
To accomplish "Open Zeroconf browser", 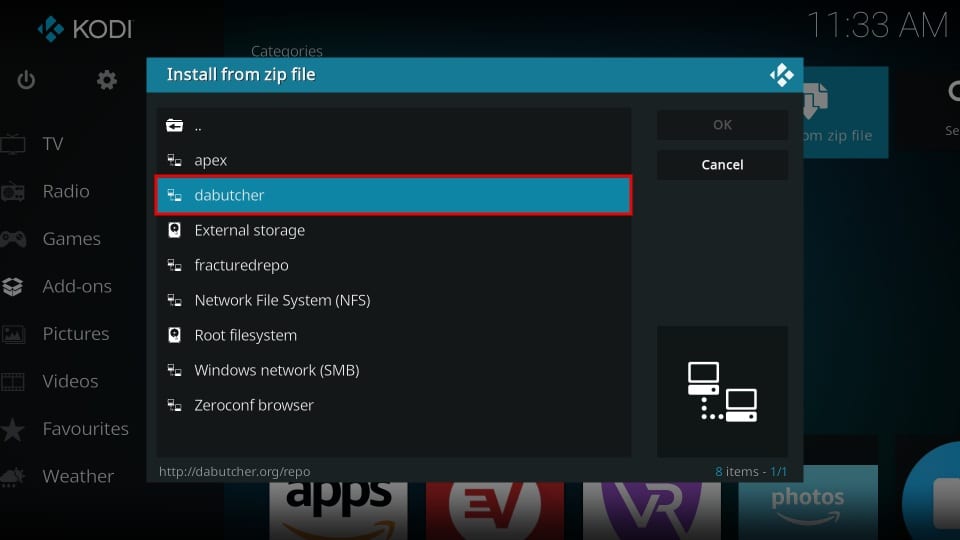I will pos(394,405).
